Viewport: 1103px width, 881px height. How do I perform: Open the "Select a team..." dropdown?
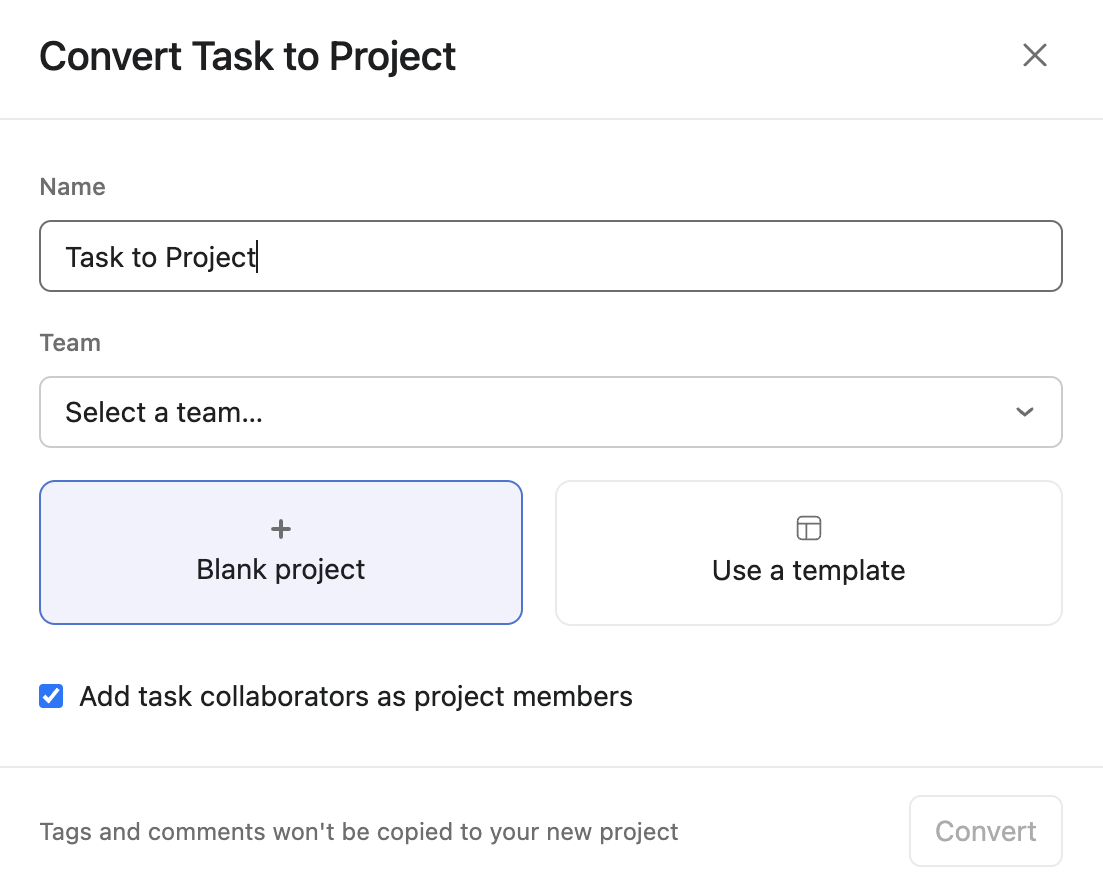550,412
